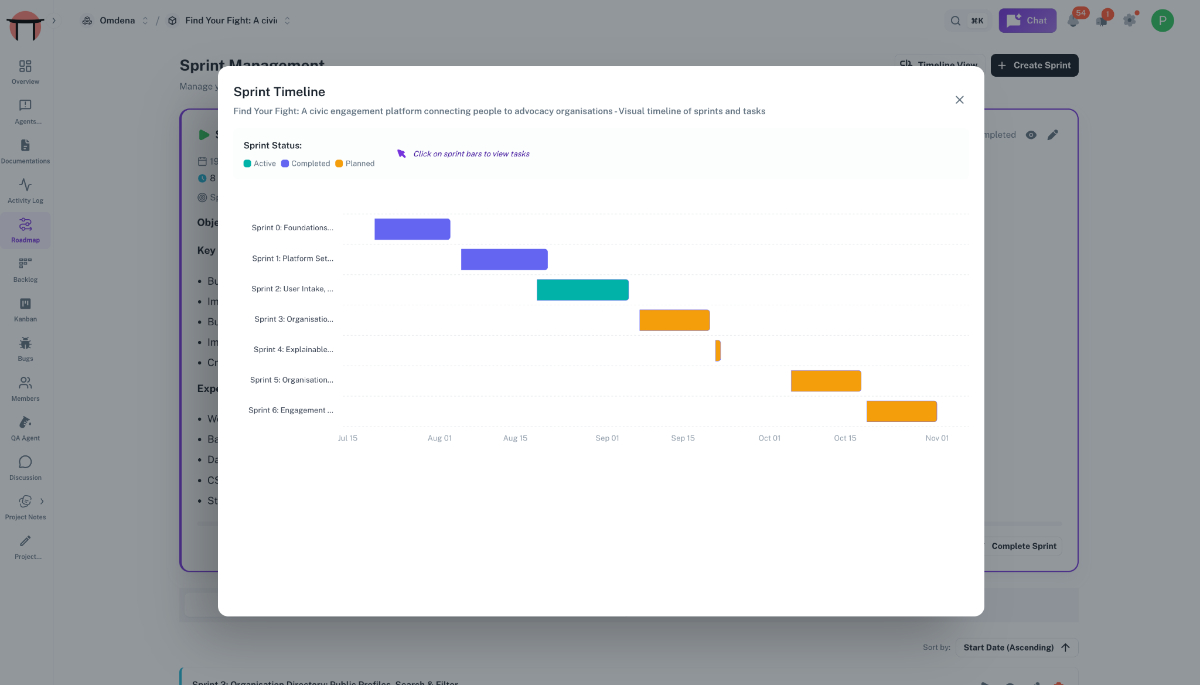Click the notifications bell icon
Viewport: 1200px width, 685px height.
tap(1074, 20)
